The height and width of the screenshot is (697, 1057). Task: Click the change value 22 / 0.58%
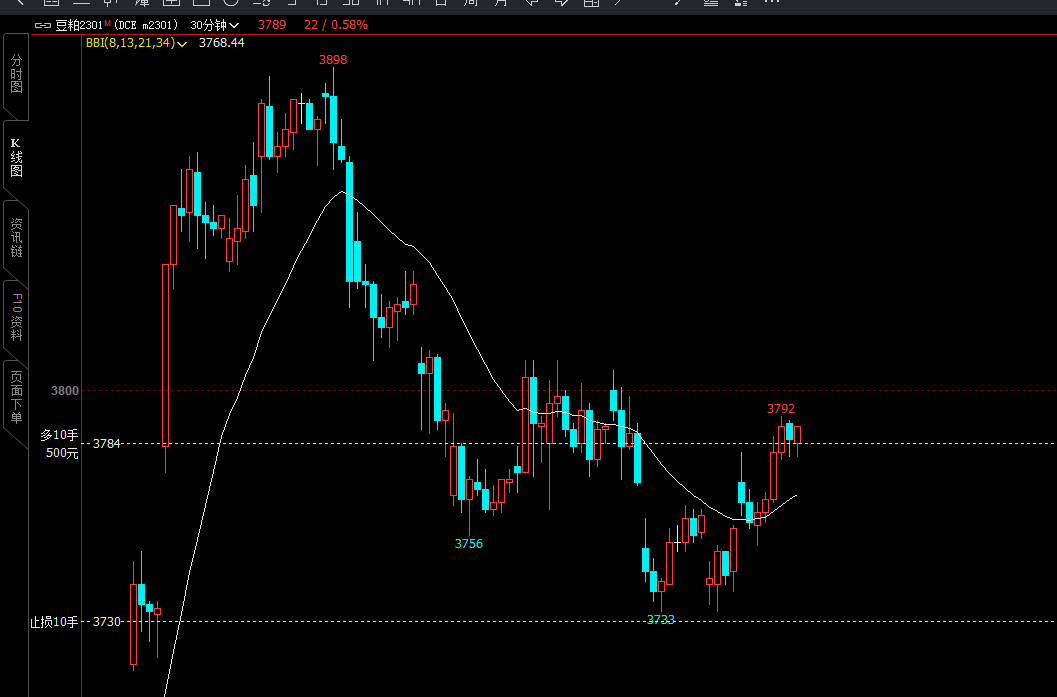[x=336, y=25]
